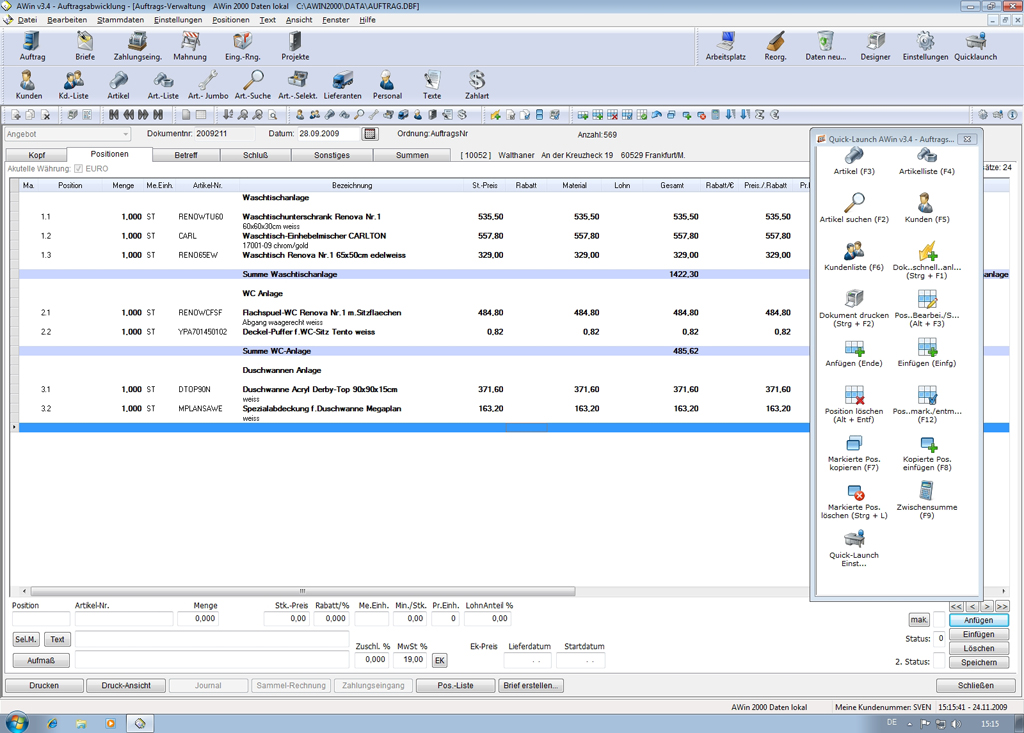Click the Windows Start button
Image resolution: width=1024 pixels, height=733 pixels.
(x=17, y=722)
